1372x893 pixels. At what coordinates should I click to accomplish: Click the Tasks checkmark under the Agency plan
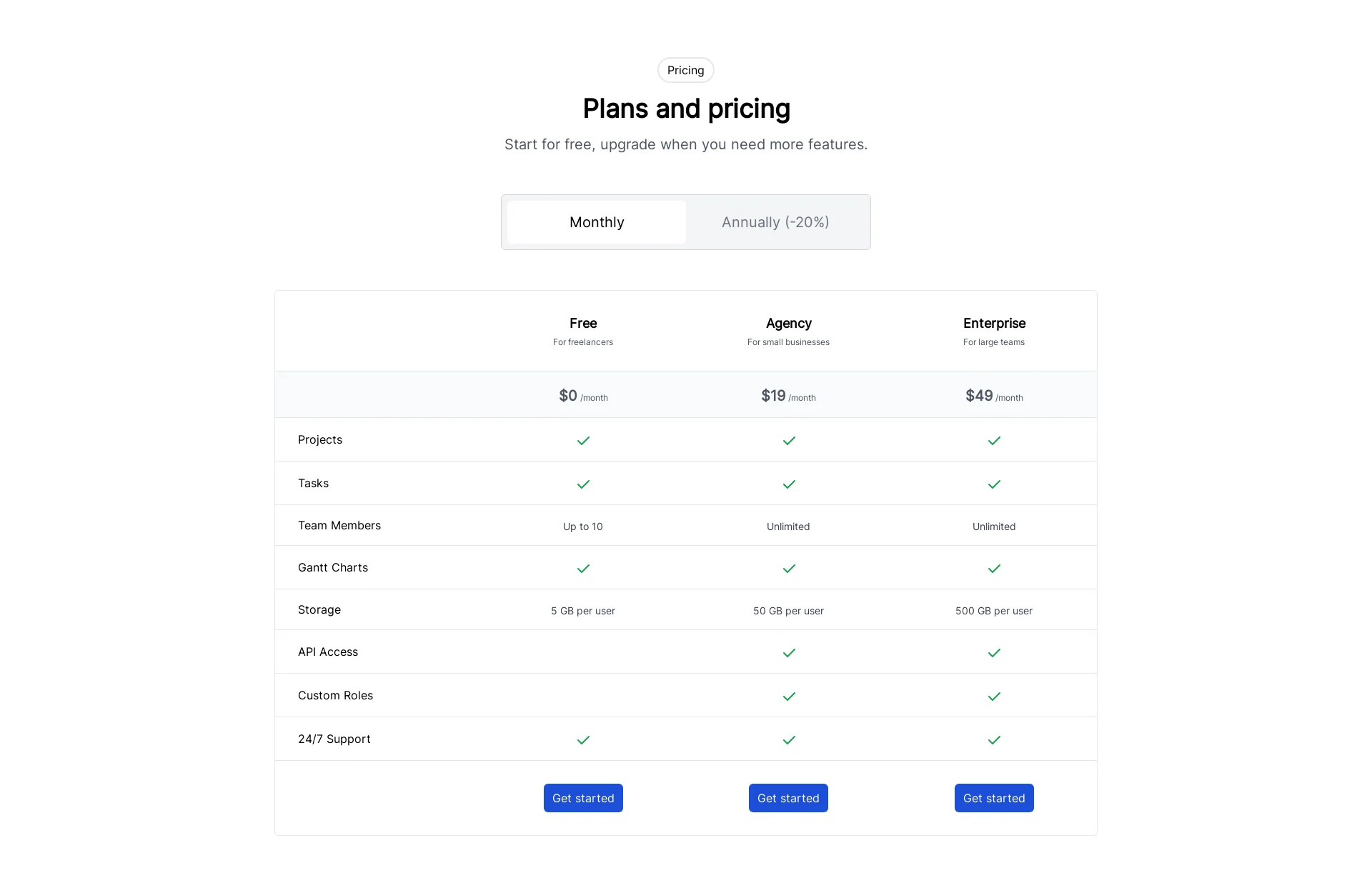point(789,484)
